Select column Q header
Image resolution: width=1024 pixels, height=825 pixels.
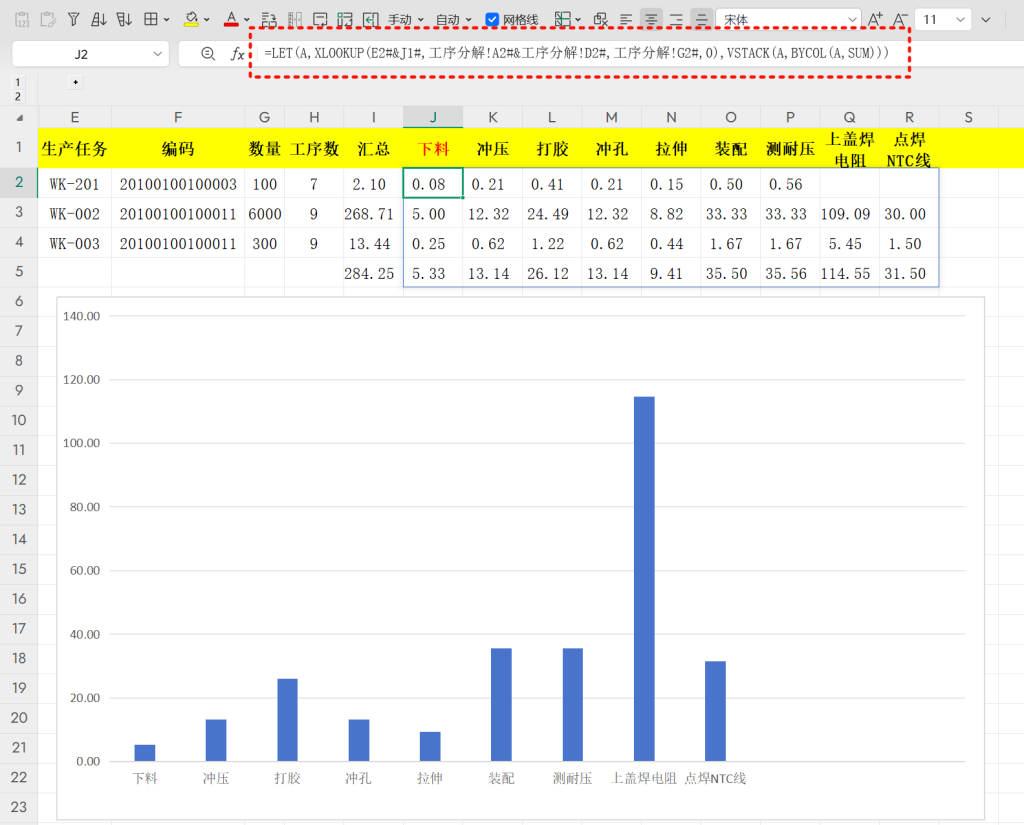pos(849,117)
